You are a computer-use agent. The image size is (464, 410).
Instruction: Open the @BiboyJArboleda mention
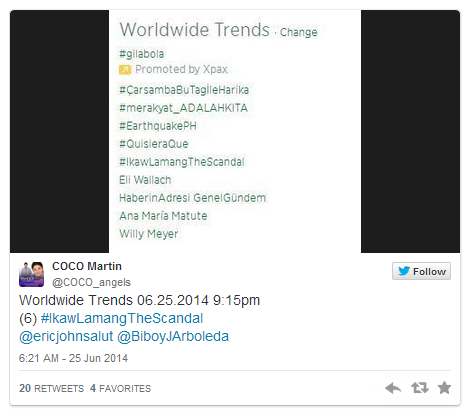point(173,337)
